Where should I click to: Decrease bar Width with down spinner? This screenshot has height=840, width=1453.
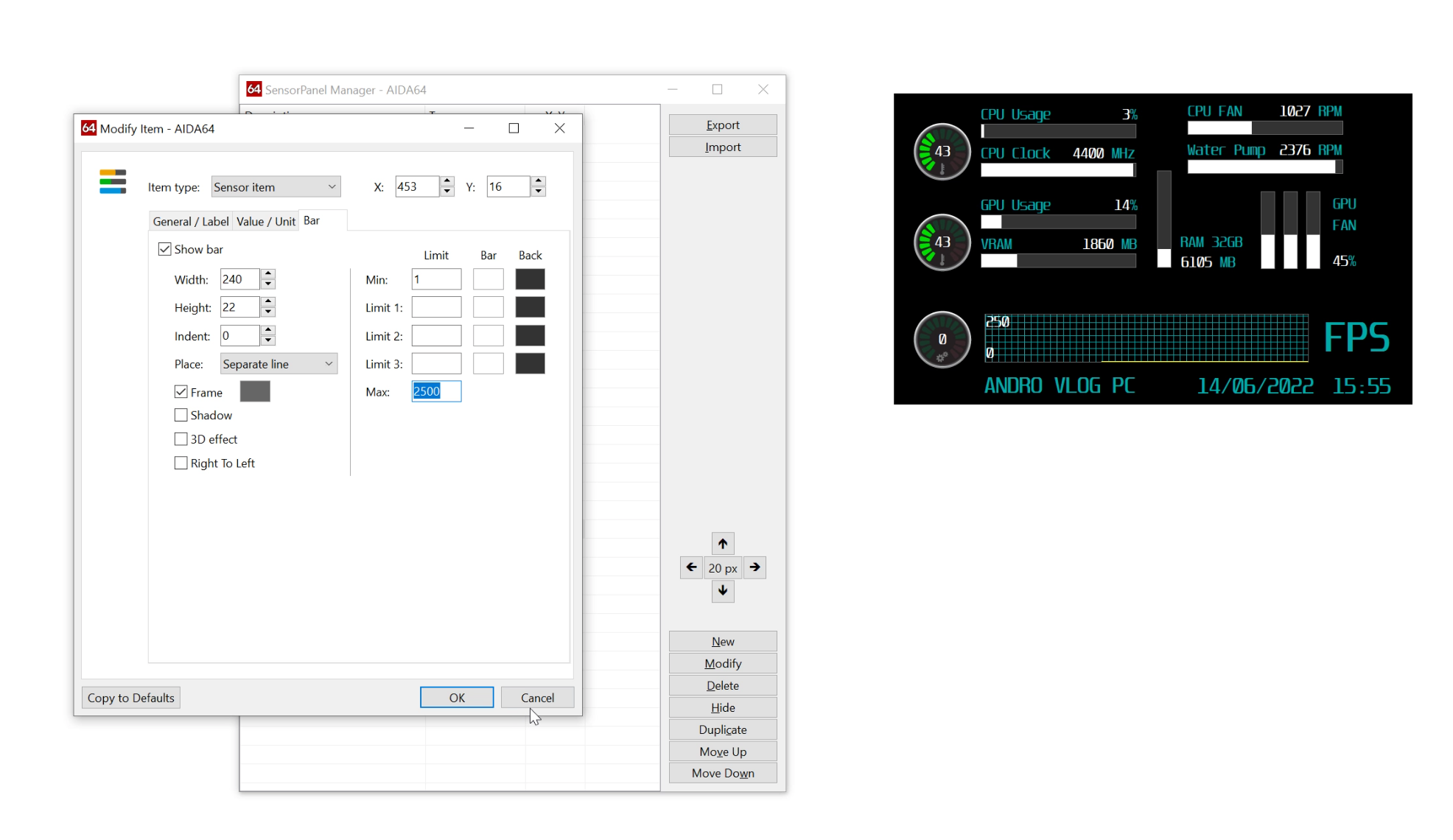(268, 284)
